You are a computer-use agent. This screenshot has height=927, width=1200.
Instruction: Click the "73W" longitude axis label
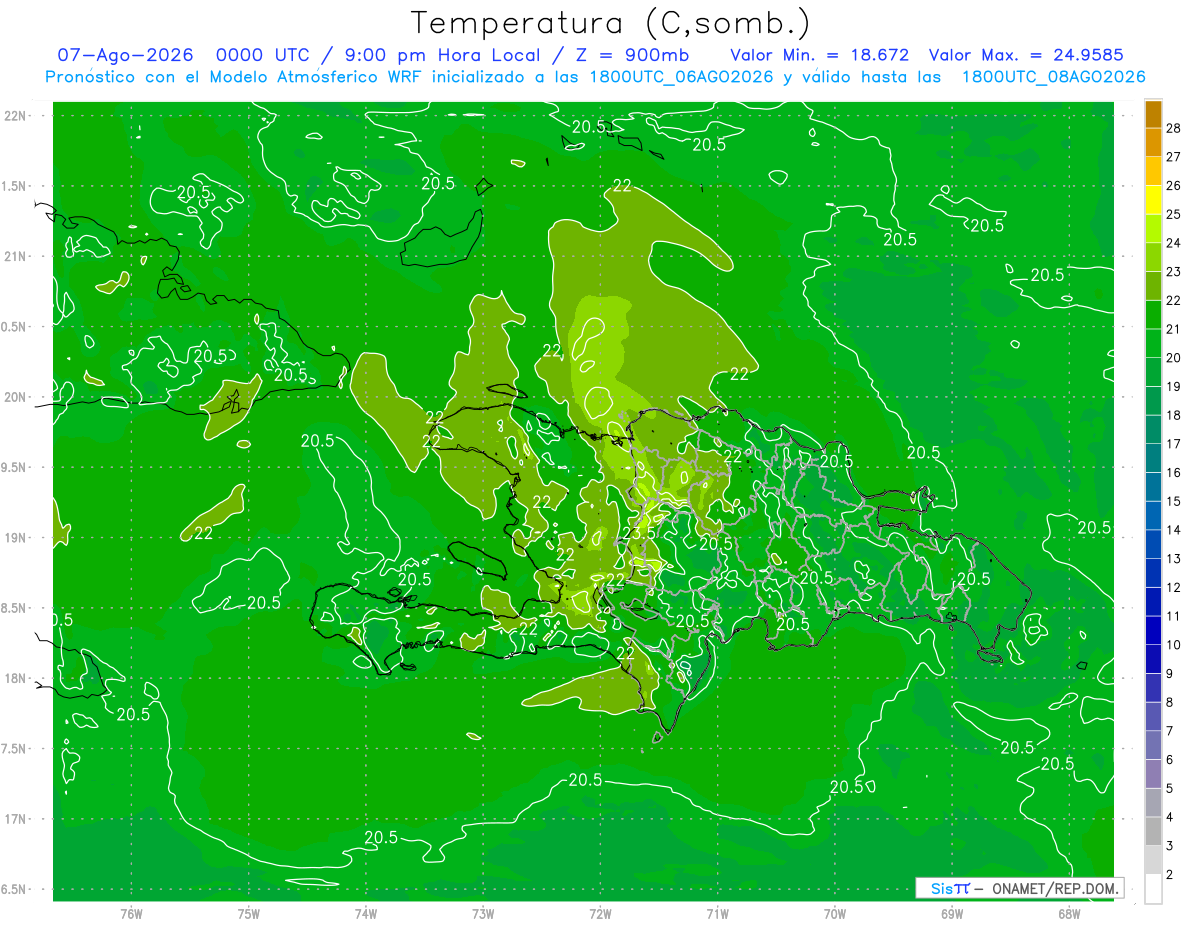(483, 913)
